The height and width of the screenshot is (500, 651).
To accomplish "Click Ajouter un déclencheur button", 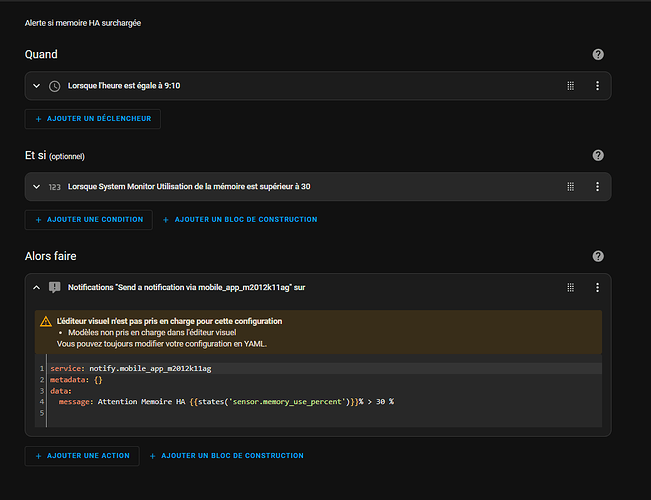I will tap(92, 119).
